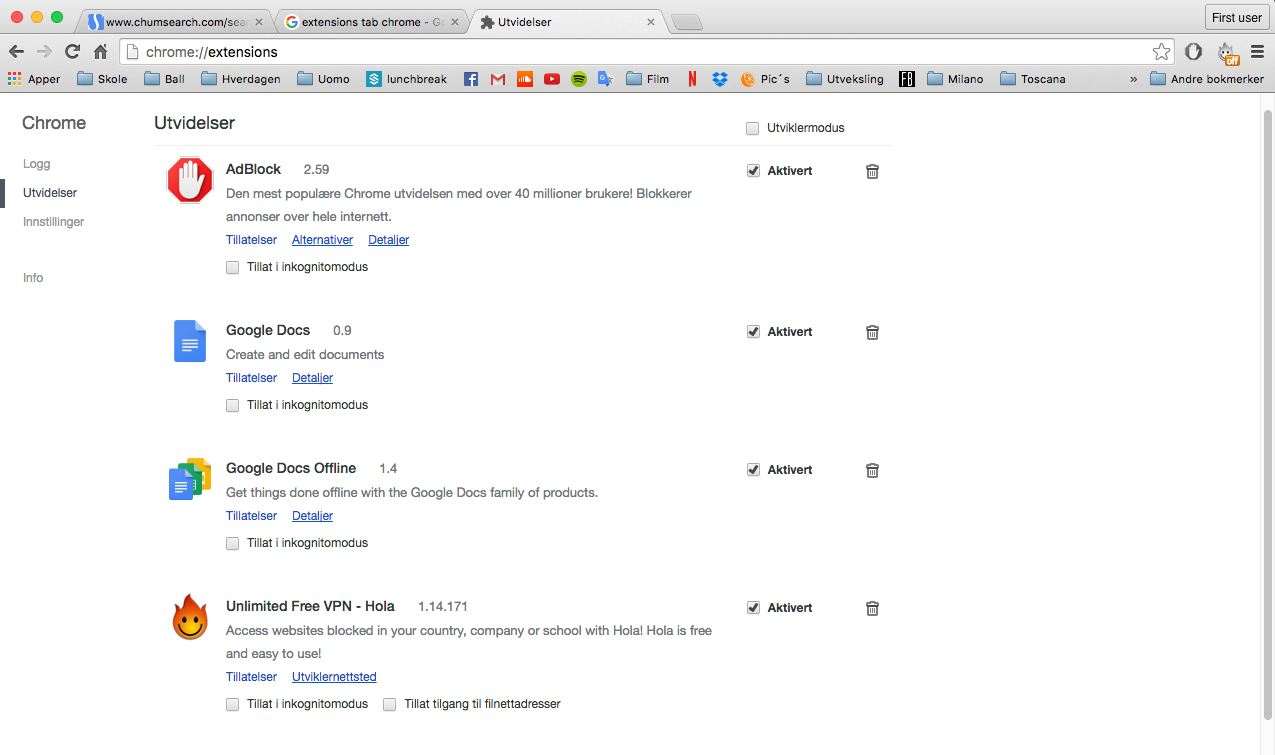Open the Opera-style O extension icon
This screenshot has width=1275, height=755.
tap(1193, 51)
